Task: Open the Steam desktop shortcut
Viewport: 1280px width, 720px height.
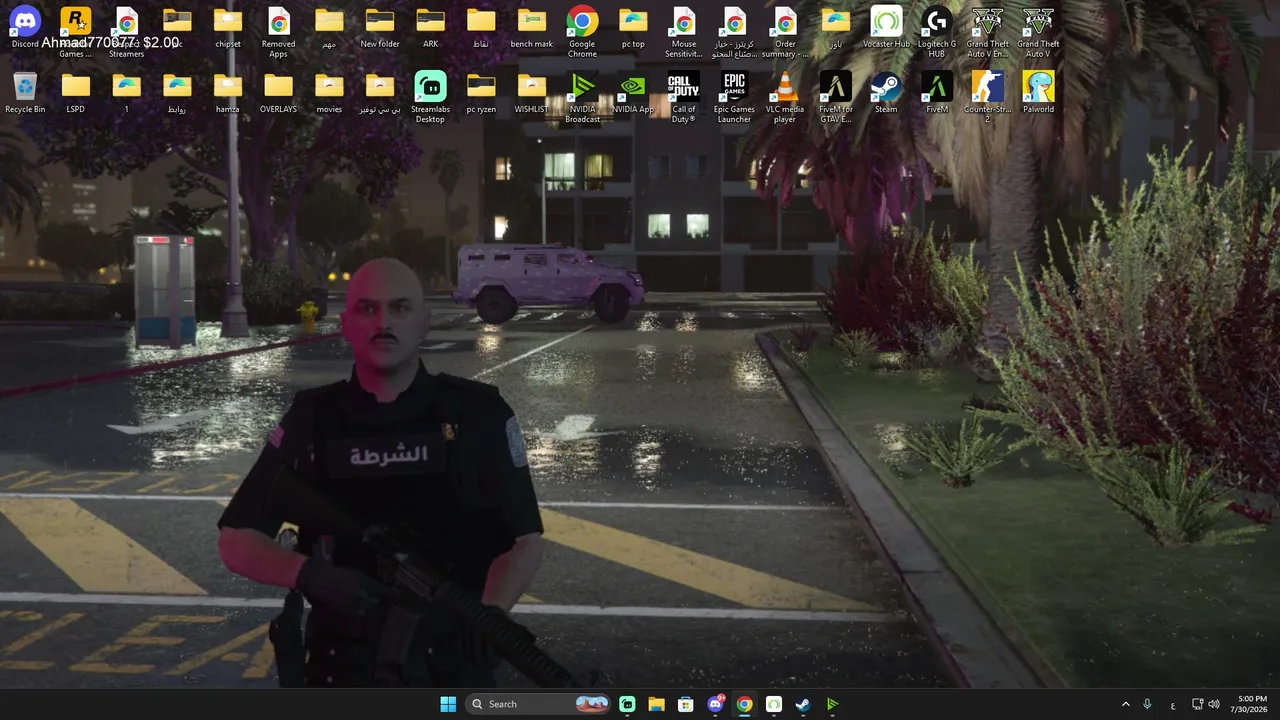Action: [886, 93]
